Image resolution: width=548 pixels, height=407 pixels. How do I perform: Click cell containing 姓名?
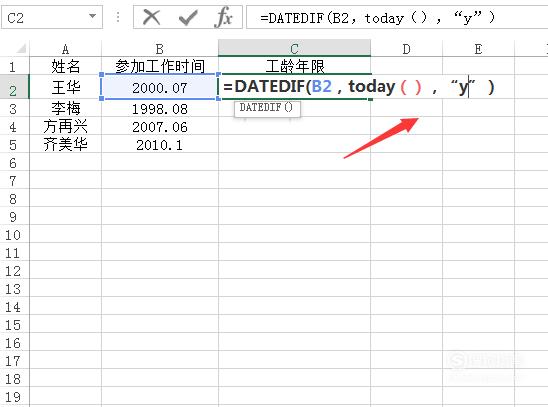pyautogui.click(x=65, y=66)
